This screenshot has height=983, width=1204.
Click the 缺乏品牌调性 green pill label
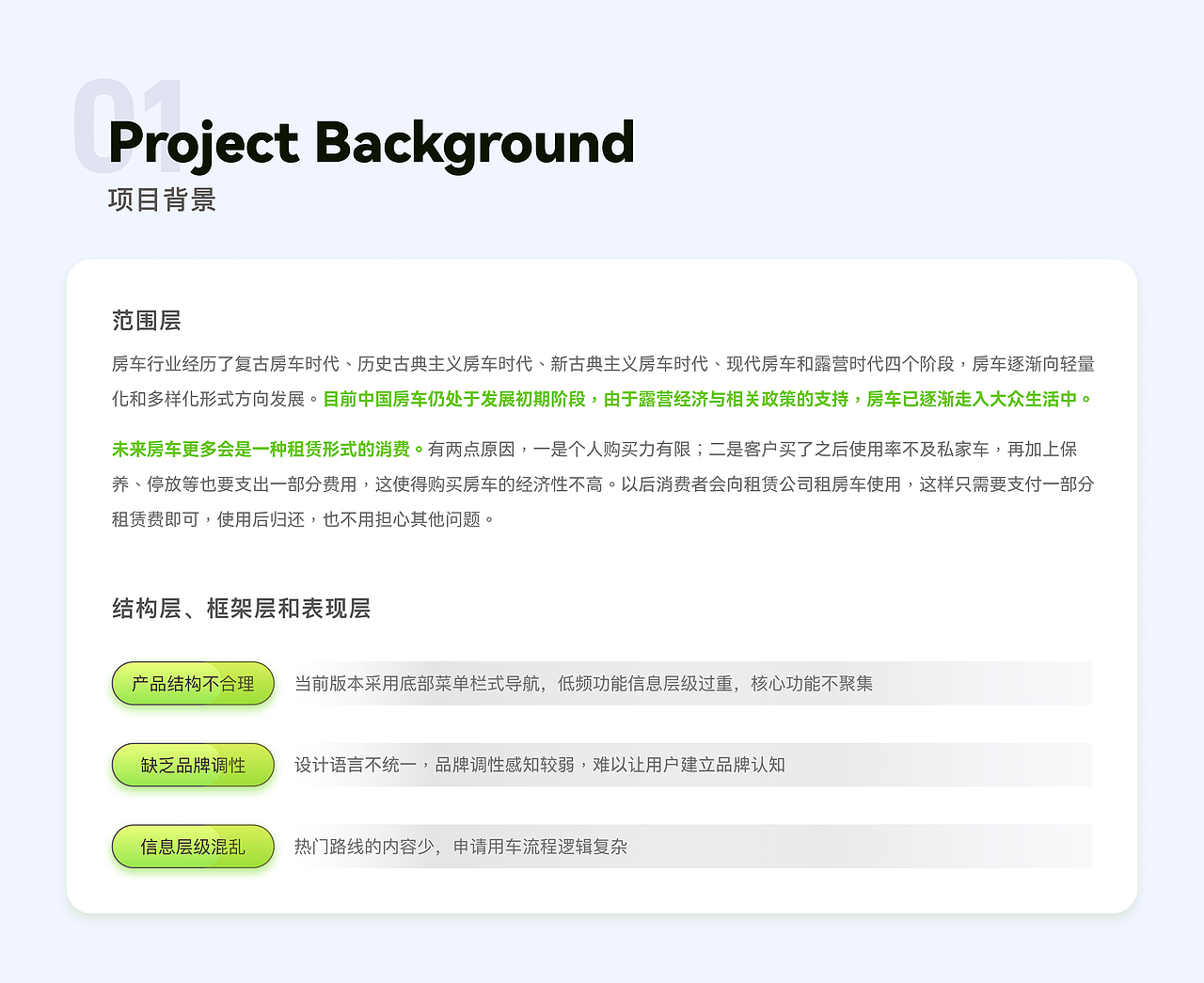193,766
